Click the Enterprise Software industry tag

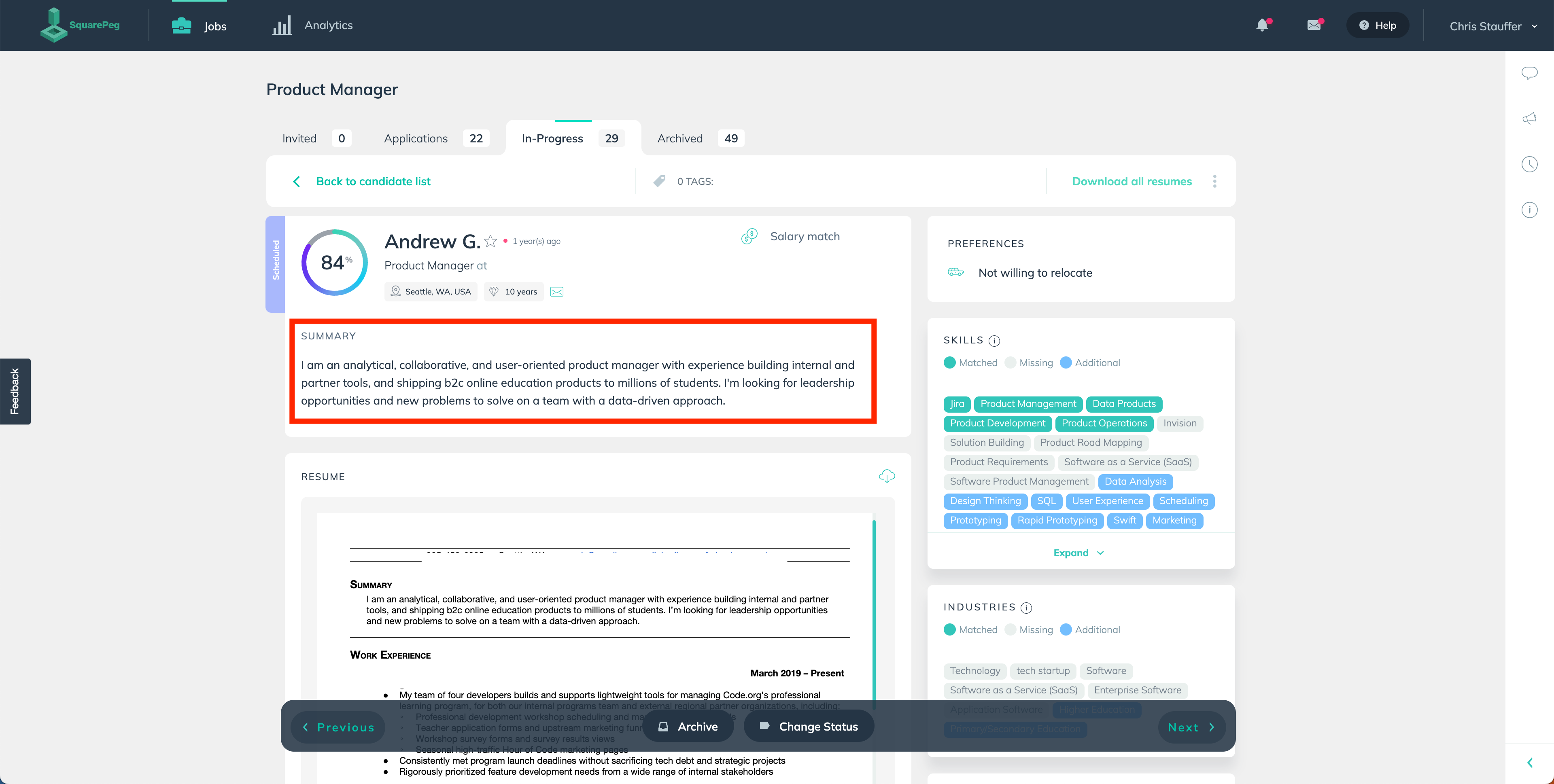[x=1137, y=690]
